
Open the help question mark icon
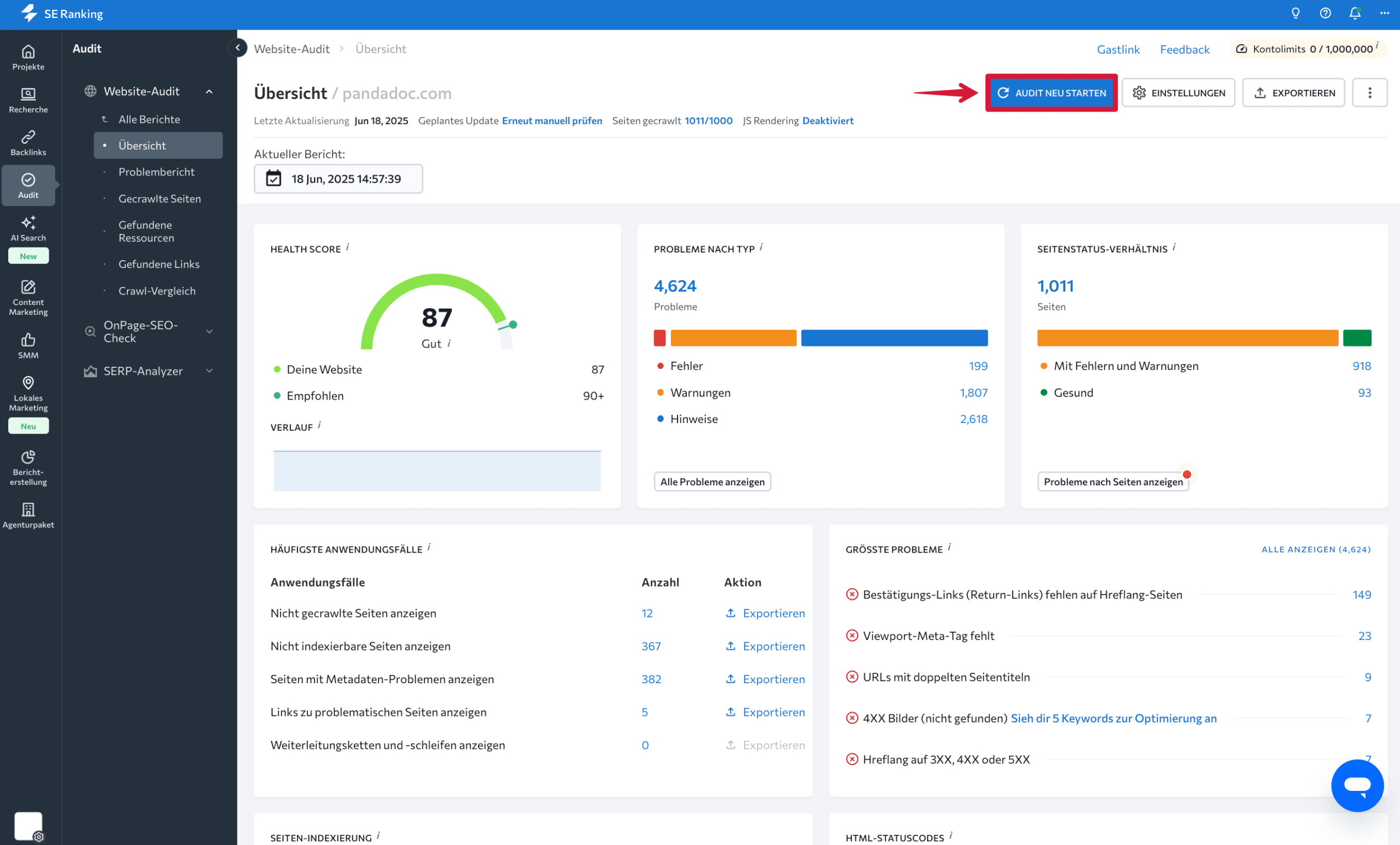(1325, 14)
